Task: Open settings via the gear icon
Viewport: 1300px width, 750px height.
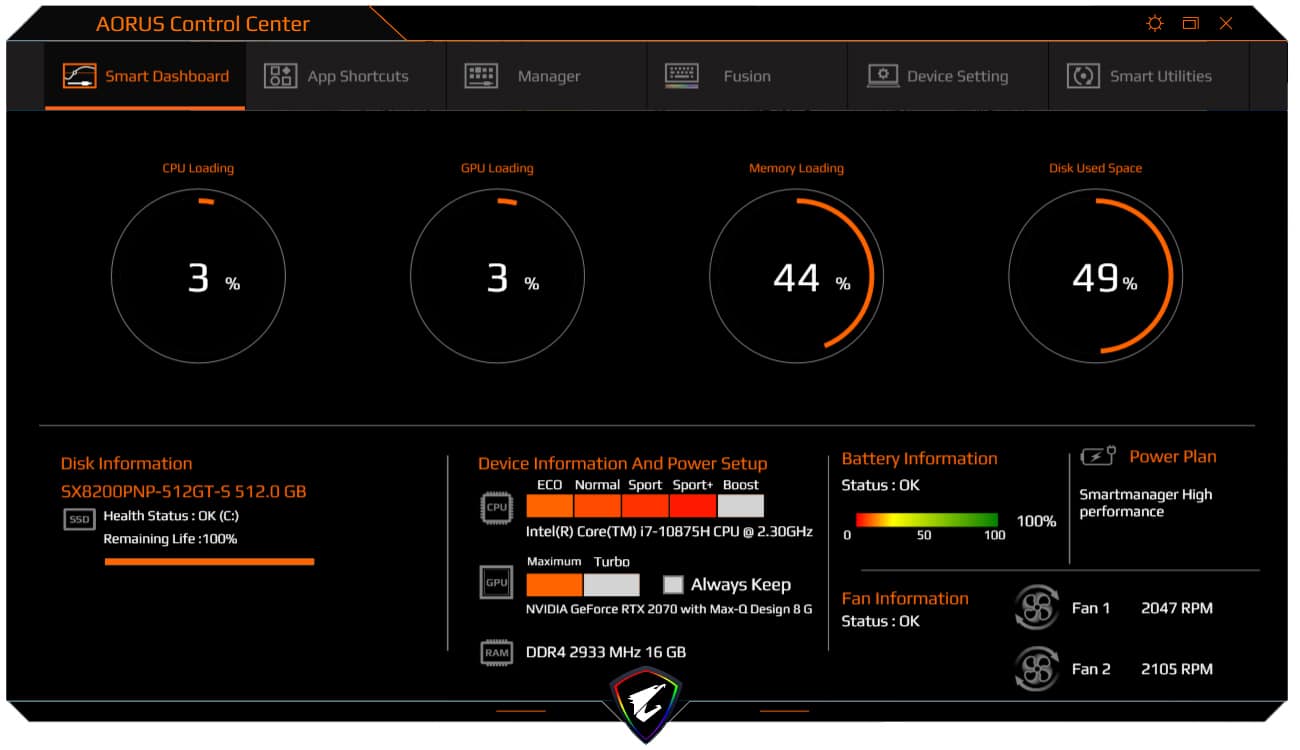Action: coord(1154,23)
